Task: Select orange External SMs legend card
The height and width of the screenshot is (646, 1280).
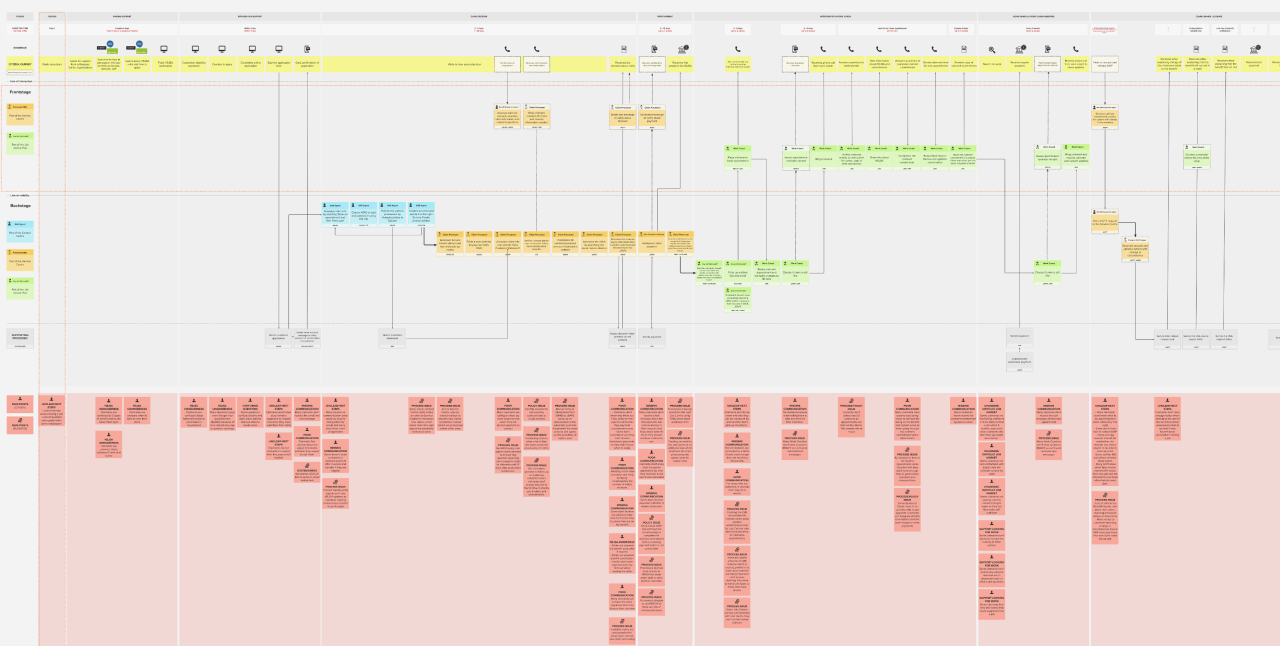Action: (x=20, y=113)
